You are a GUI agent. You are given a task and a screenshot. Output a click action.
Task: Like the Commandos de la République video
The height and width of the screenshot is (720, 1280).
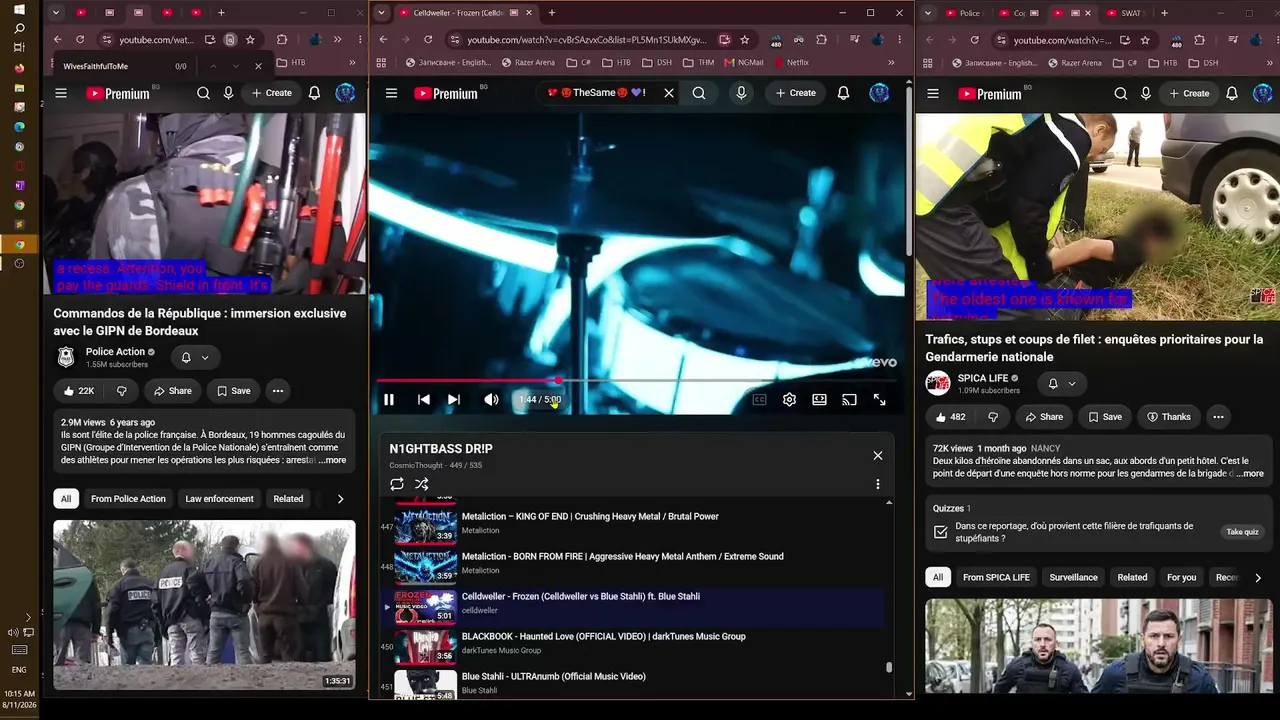pos(79,391)
